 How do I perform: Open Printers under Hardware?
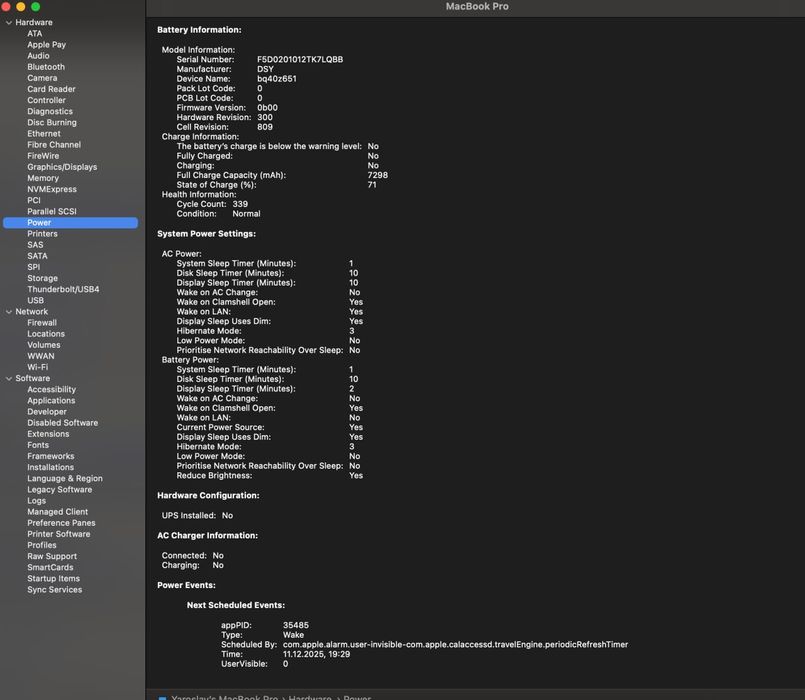(x=43, y=234)
